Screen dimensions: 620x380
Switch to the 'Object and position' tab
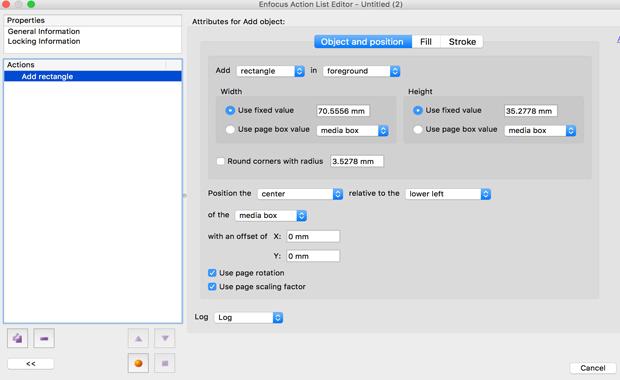point(363,42)
